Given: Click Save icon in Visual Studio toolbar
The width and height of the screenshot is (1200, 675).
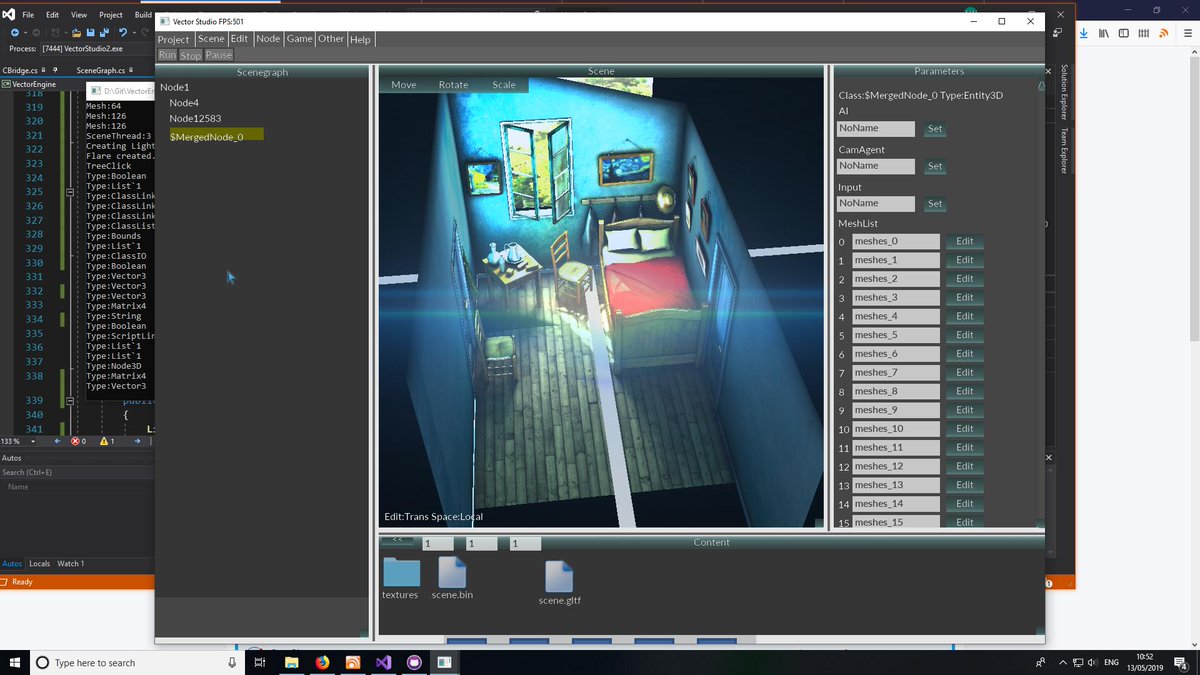Looking at the screenshot, I should coord(90,32).
